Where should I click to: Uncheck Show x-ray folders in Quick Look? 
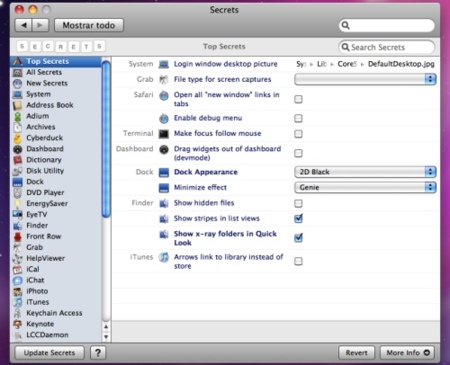(x=298, y=238)
